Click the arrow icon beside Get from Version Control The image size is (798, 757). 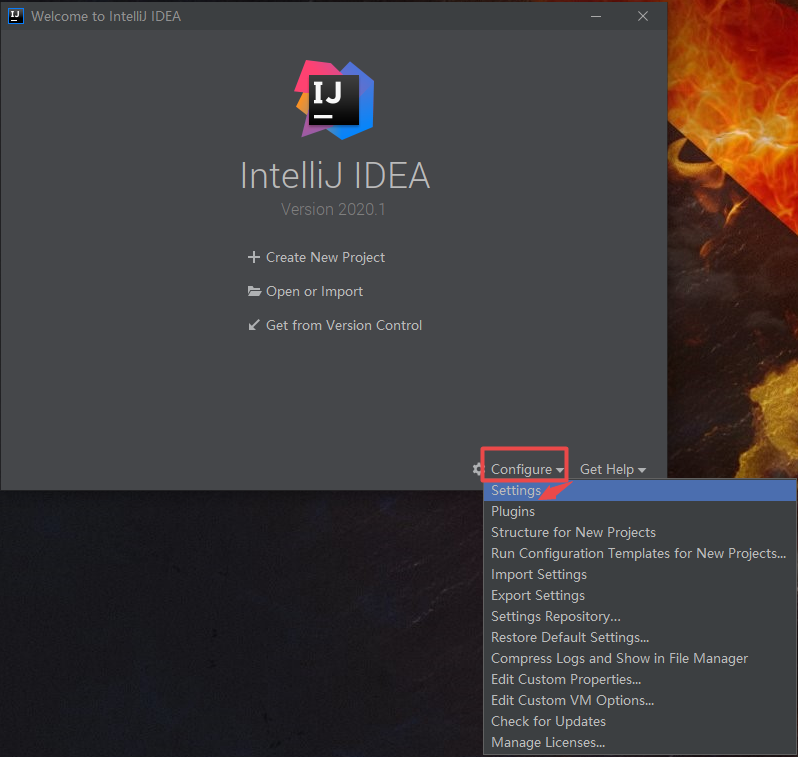point(253,325)
